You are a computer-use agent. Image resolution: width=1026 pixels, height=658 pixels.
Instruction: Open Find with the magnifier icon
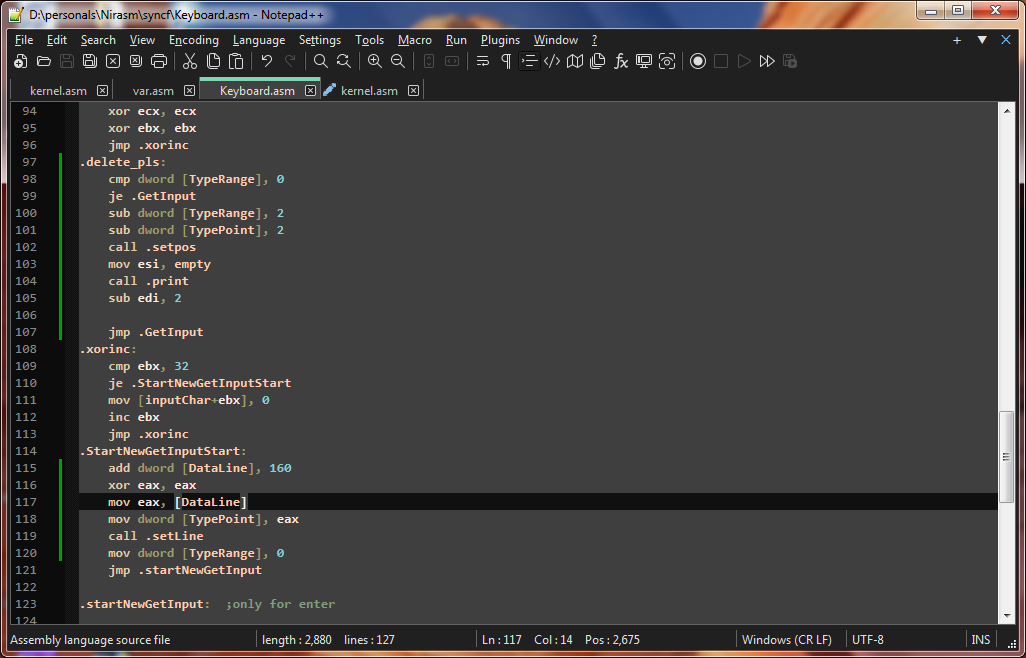tap(321, 61)
